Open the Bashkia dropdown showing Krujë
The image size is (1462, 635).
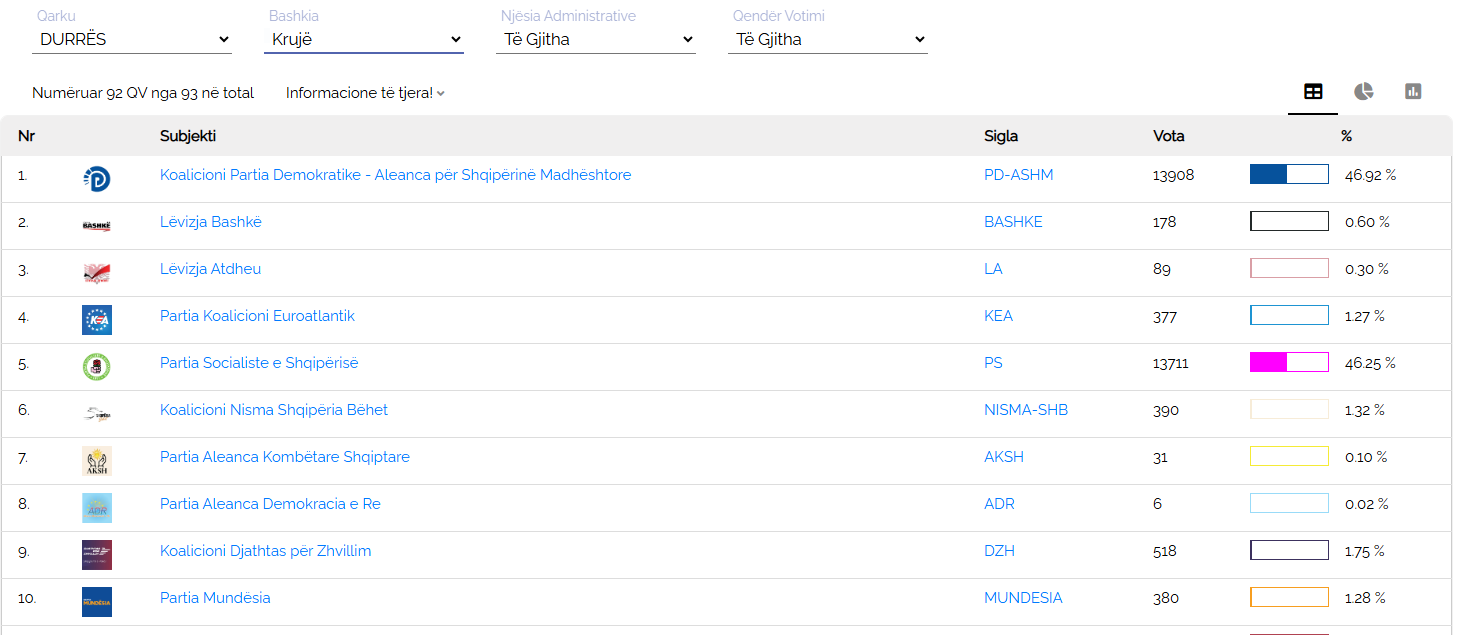(364, 40)
